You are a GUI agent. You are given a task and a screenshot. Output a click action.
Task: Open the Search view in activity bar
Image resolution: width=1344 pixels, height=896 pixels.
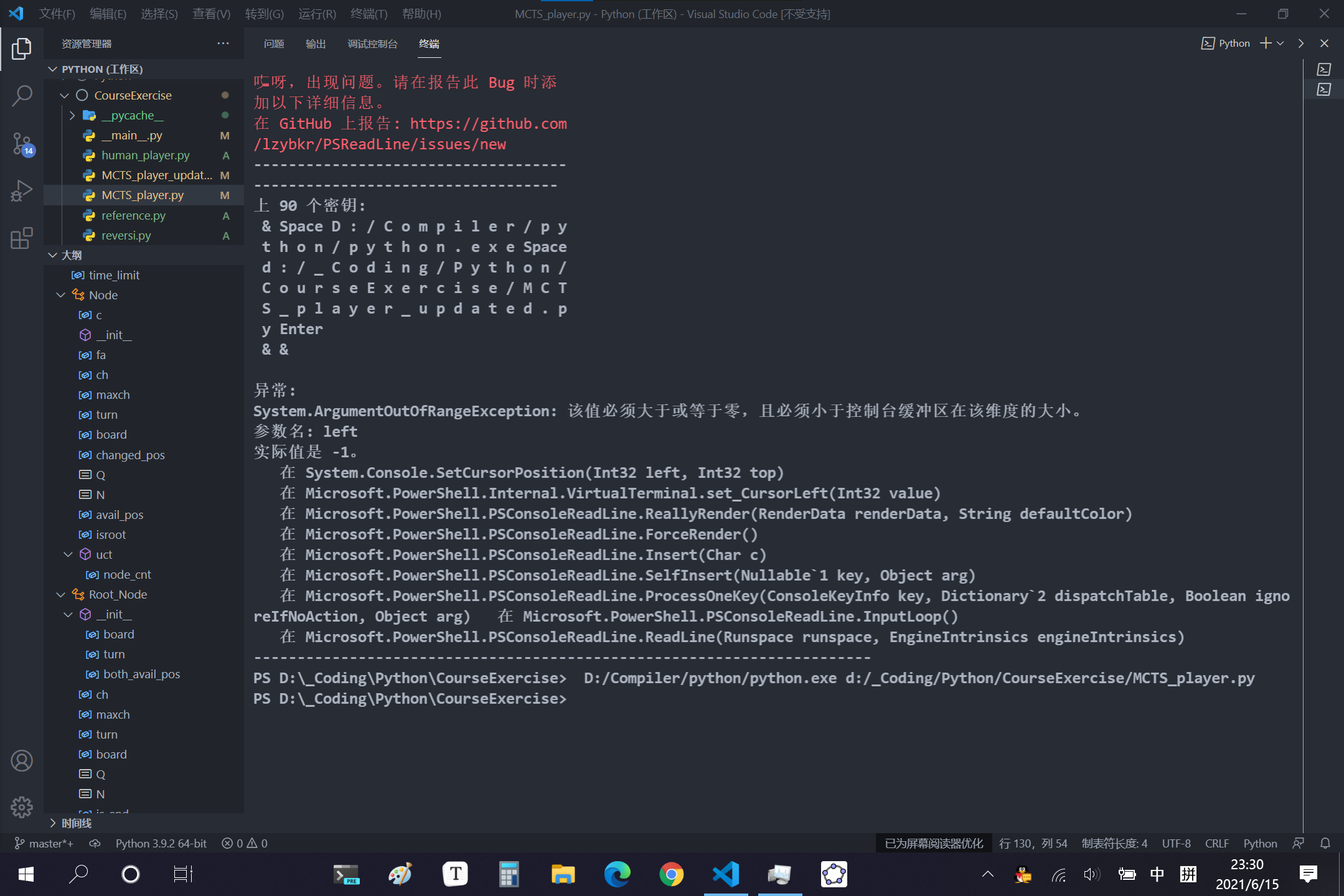(x=22, y=96)
